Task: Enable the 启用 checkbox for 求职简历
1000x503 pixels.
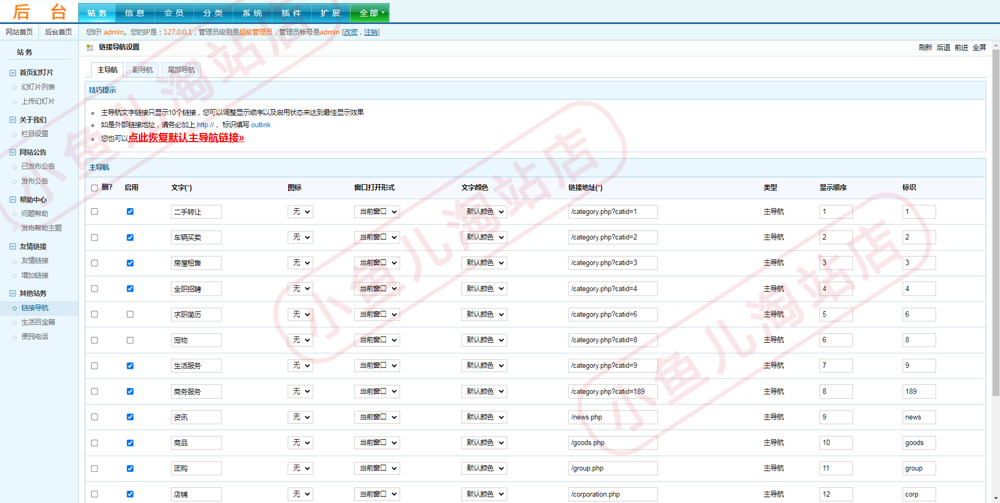Action: pyautogui.click(x=130, y=314)
